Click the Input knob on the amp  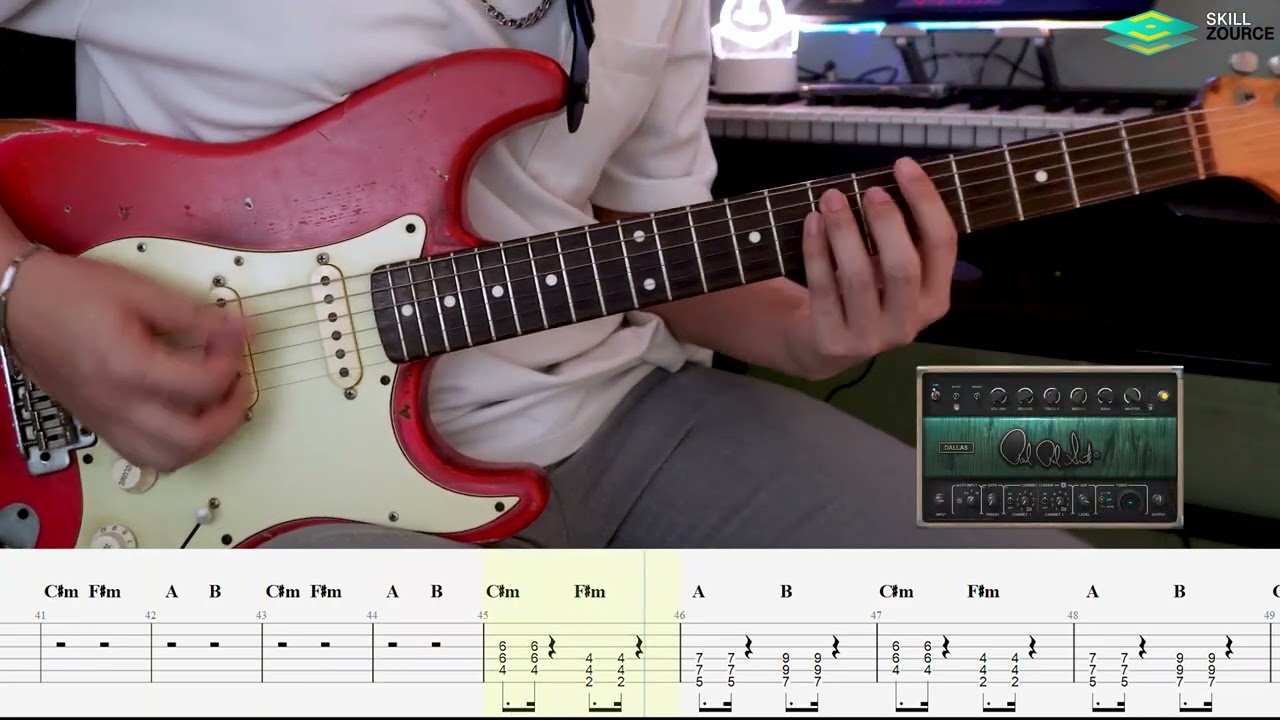click(x=938, y=500)
